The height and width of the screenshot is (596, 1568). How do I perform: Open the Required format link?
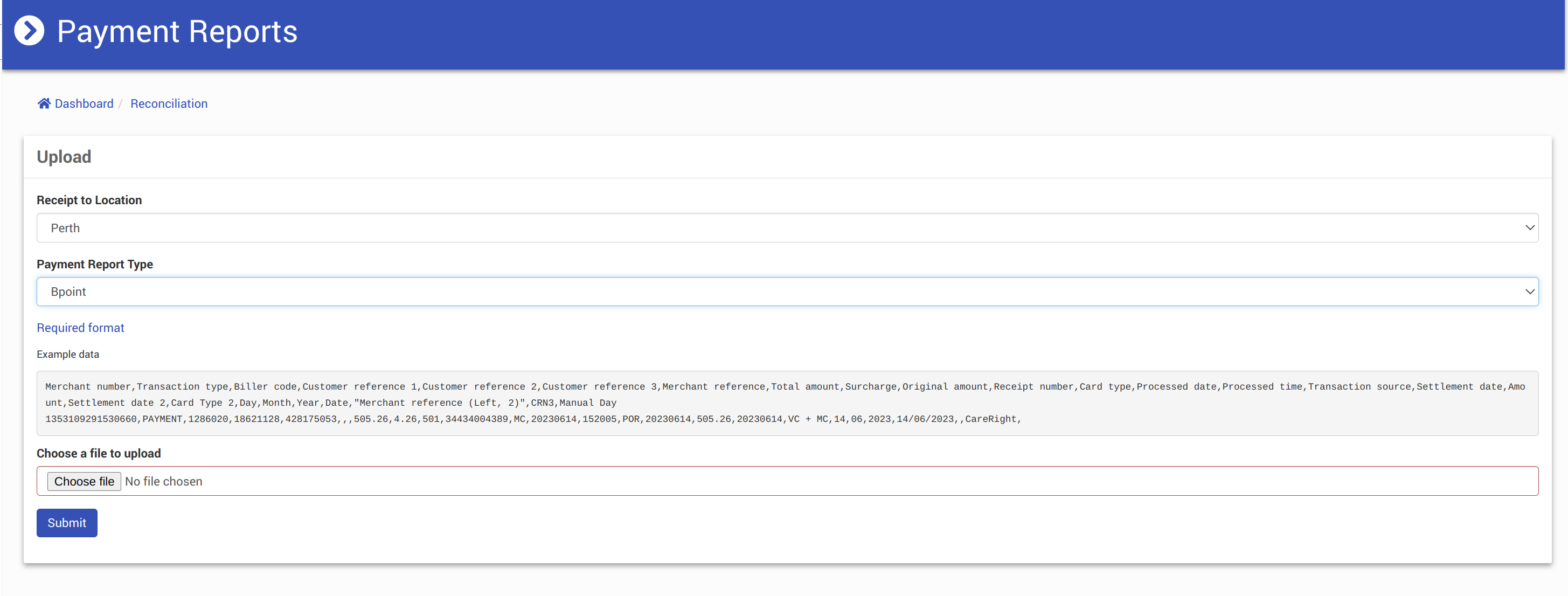click(x=80, y=328)
